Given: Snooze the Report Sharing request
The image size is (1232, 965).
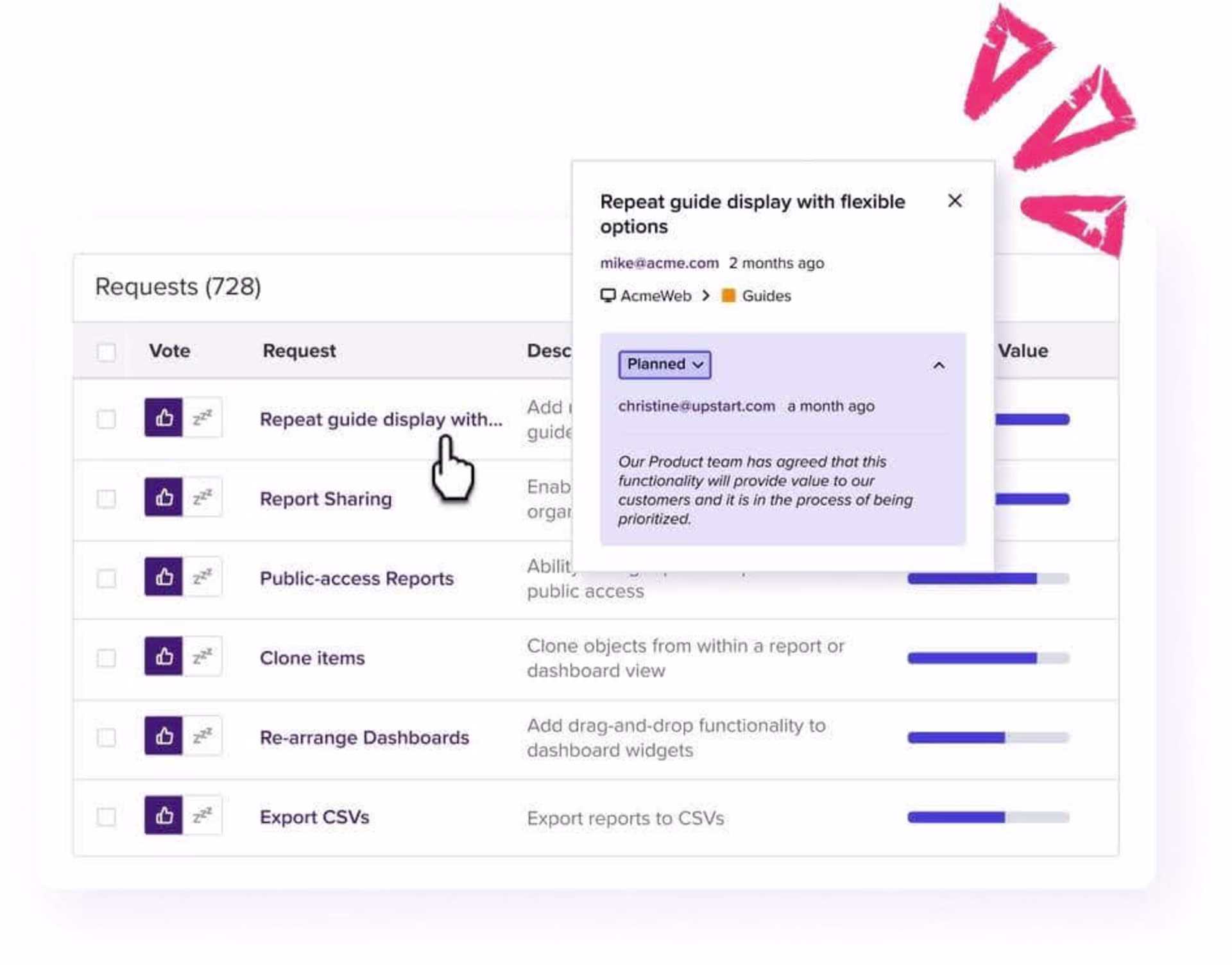Looking at the screenshot, I should (x=203, y=497).
